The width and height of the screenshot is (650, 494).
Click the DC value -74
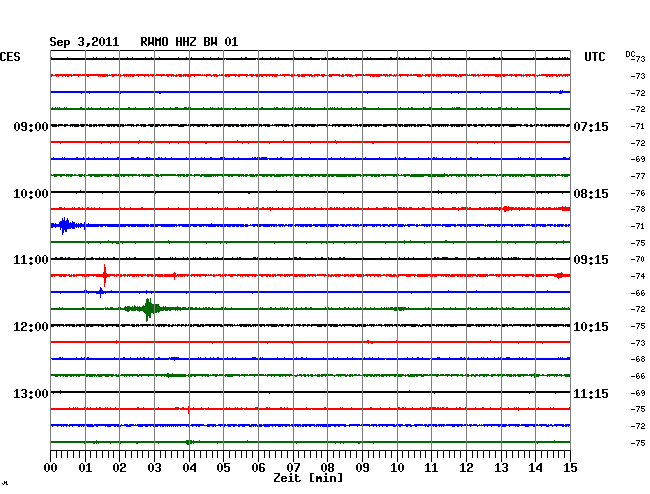638,276
